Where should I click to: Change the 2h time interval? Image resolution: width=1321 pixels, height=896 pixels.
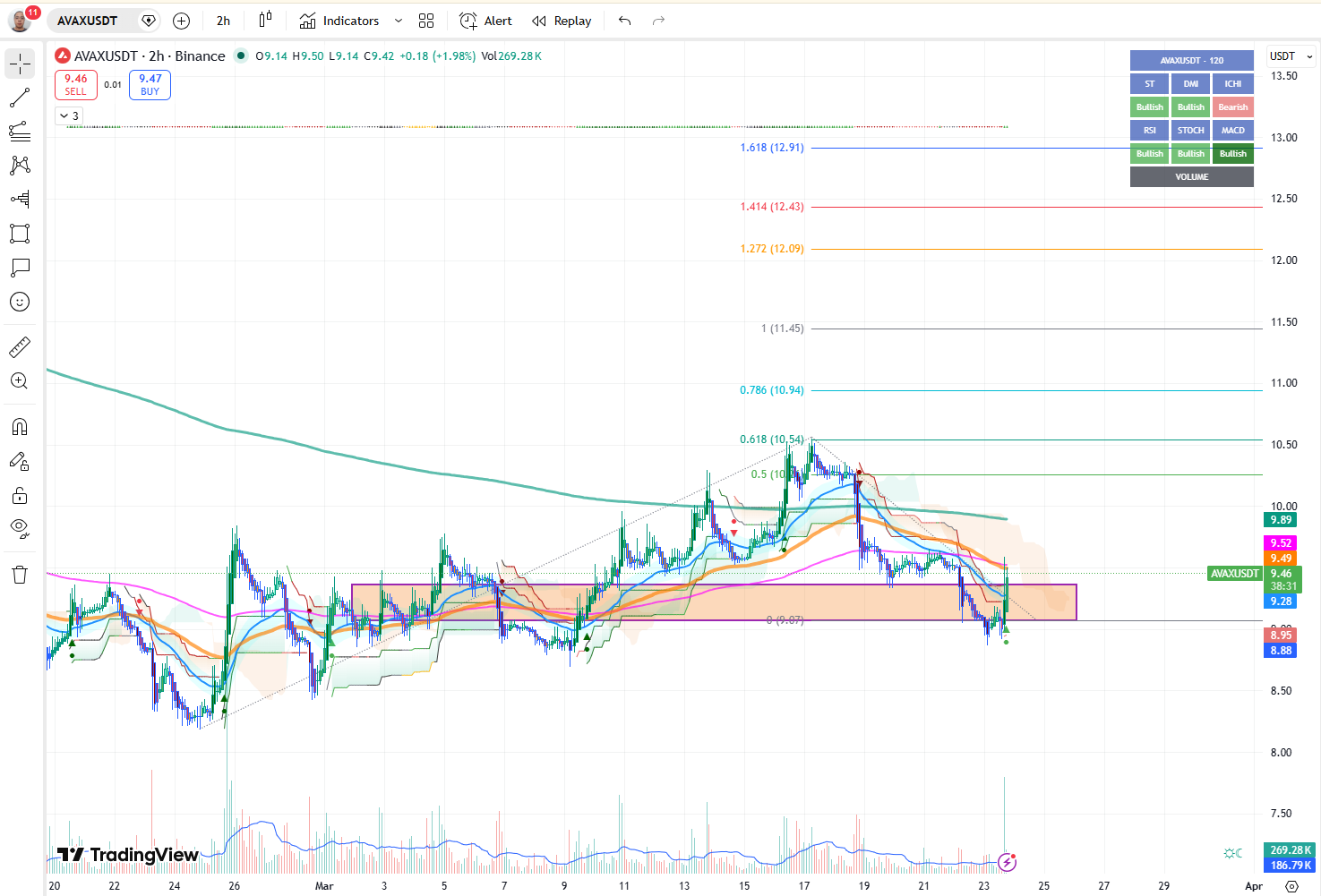coord(223,21)
